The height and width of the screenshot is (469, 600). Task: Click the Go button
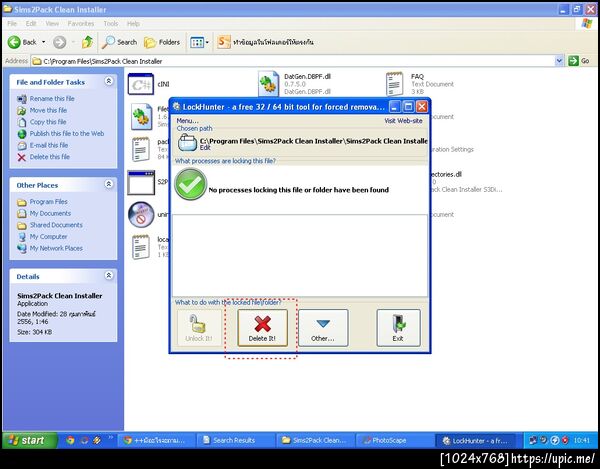point(579,61)
